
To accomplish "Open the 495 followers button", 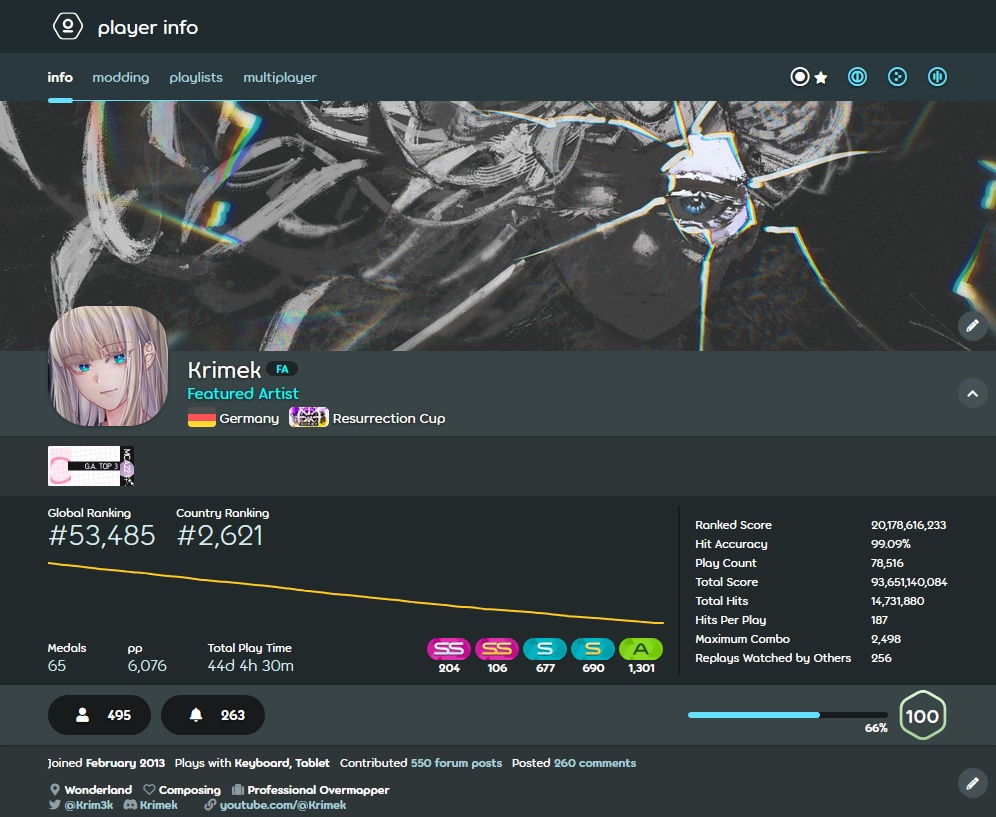I will click(100, 715).
